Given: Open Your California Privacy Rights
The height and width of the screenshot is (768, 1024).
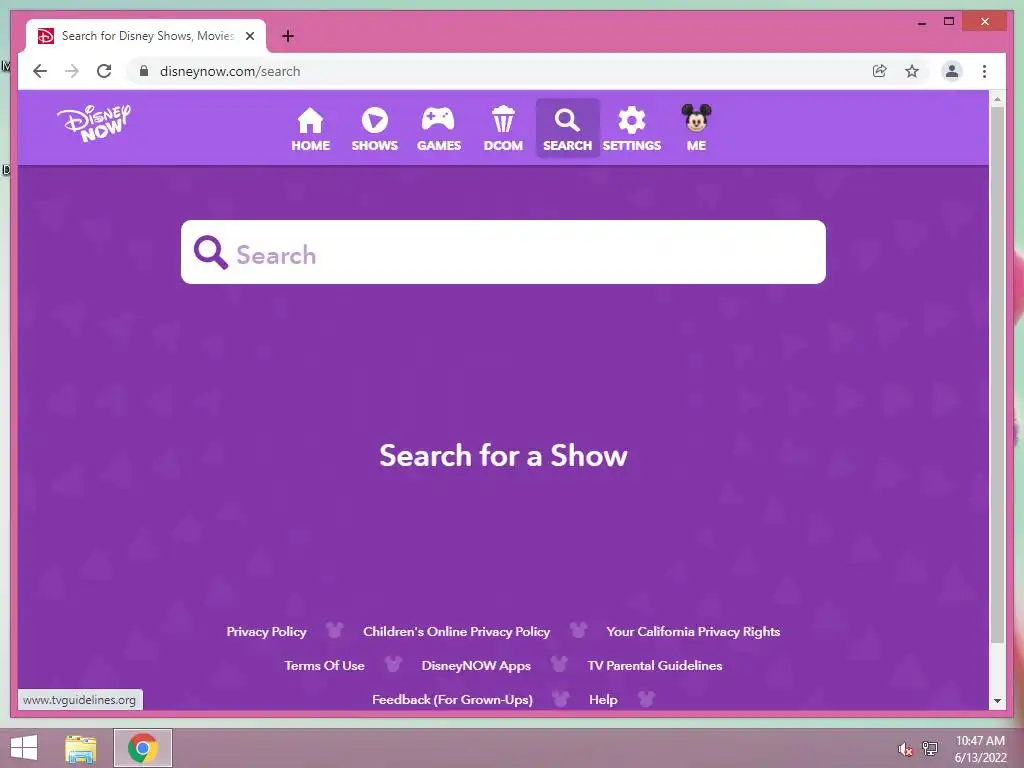Looking at the screenshot, I should (693, 632).
